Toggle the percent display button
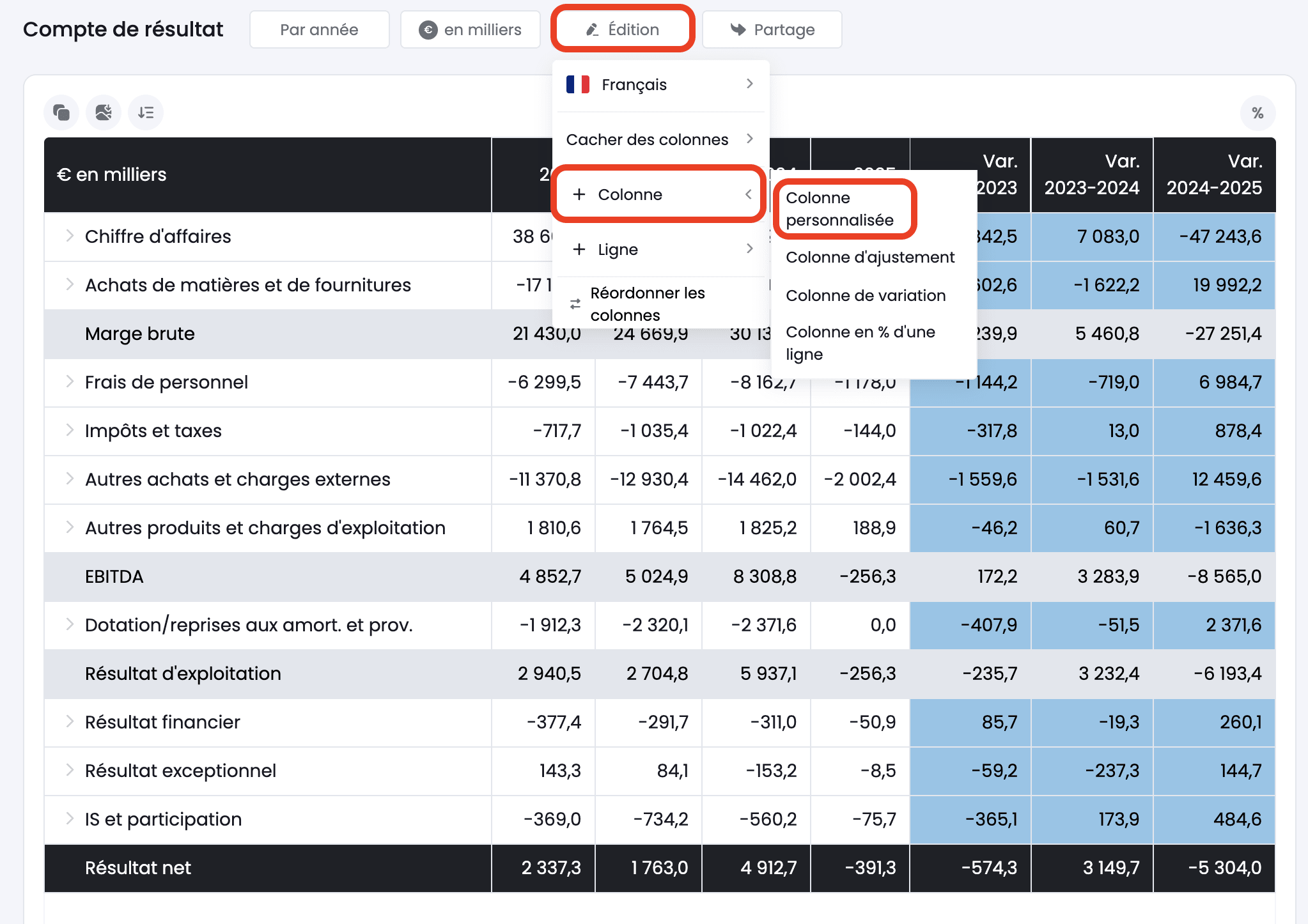This screenshot has width=1308, height=924. 1257,113
